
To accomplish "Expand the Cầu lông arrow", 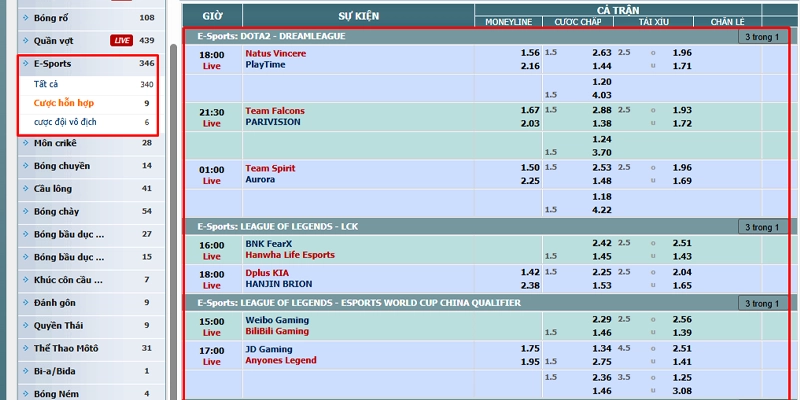I will pos(26,188).
